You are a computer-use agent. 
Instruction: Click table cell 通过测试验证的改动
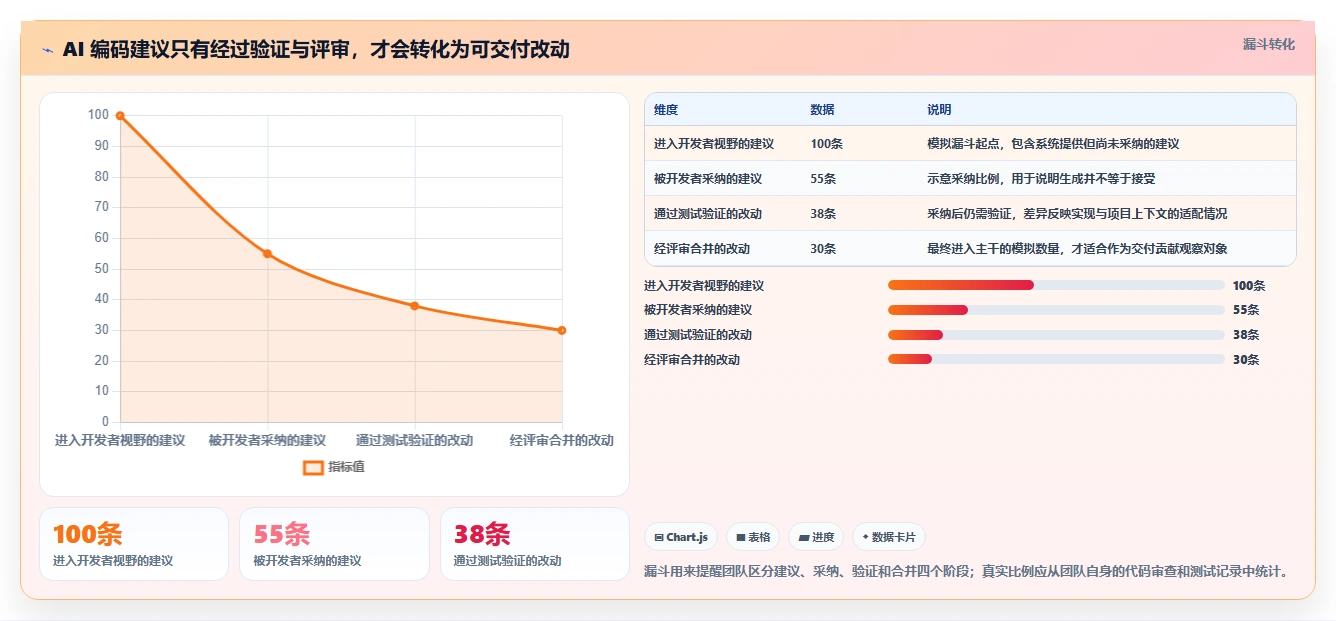[708, 214]
